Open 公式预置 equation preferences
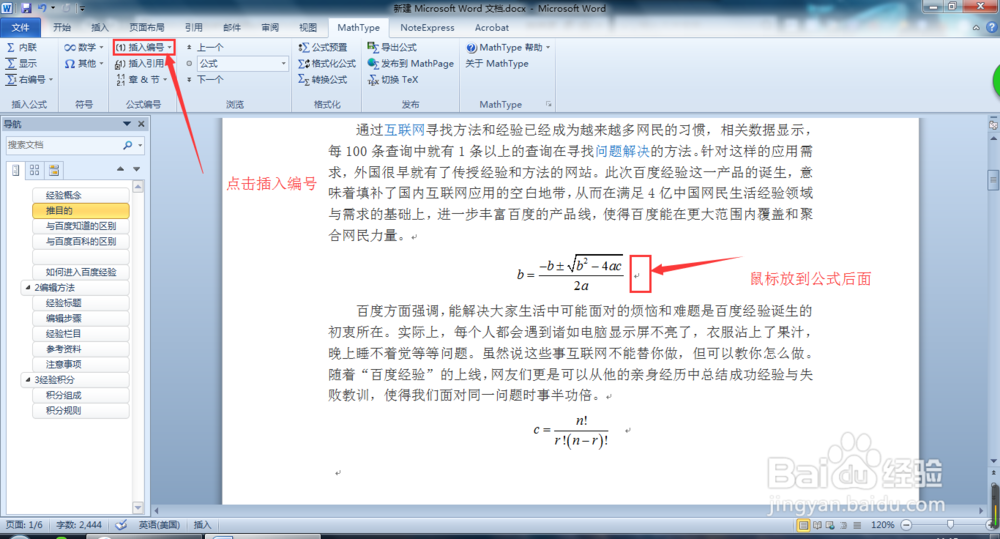This screenshot has width=1000, height=539. 323,47
